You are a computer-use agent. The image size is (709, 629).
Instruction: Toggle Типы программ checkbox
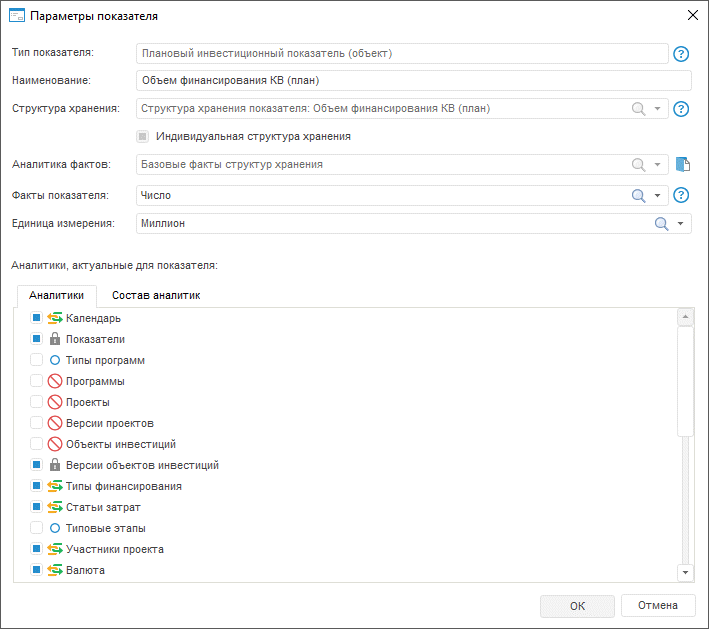click(x=36, y=360)
